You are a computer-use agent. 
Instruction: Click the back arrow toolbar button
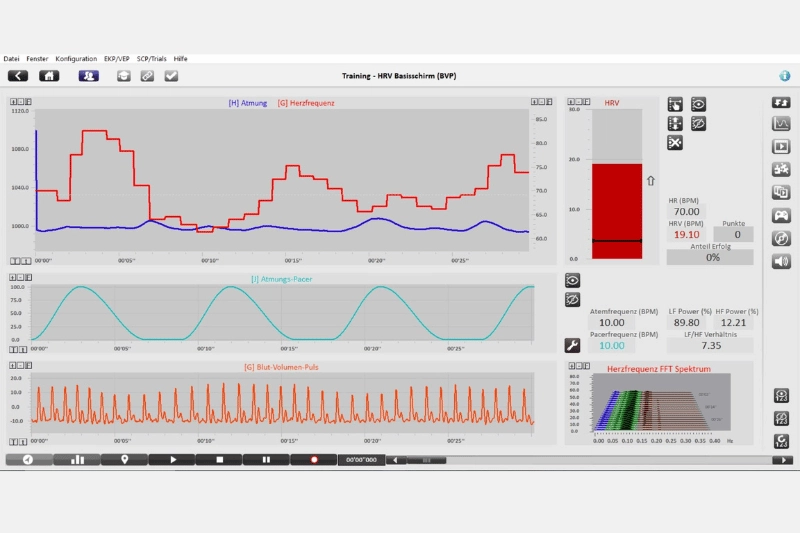(18, 76)
